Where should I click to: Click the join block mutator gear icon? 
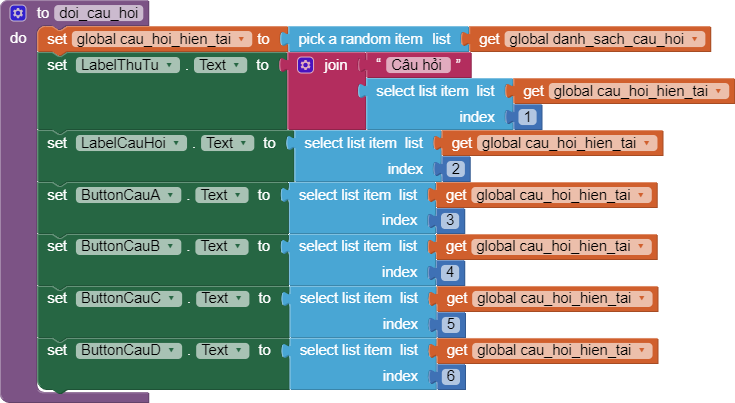pos(306,65)
